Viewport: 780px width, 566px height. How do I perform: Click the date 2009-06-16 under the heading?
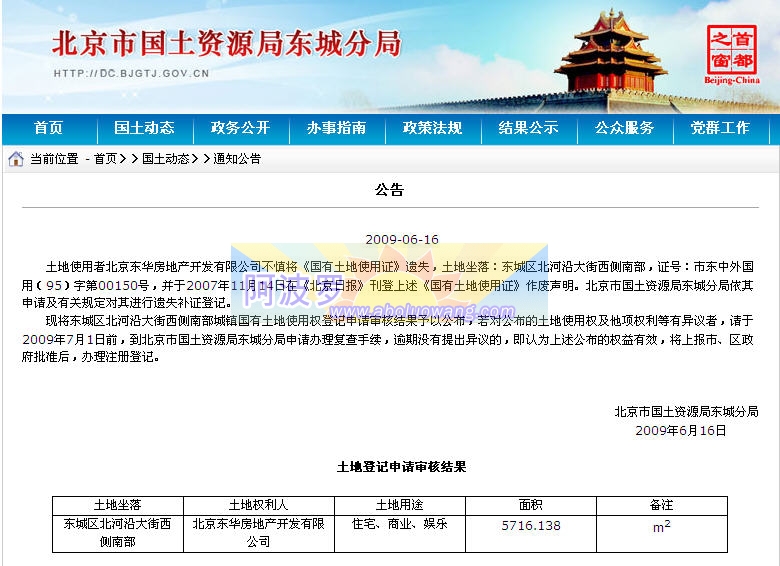(x=402, y=240)
